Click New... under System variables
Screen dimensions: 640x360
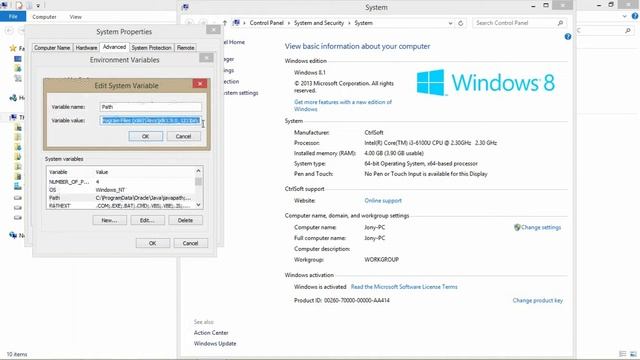tap(109, 220)
